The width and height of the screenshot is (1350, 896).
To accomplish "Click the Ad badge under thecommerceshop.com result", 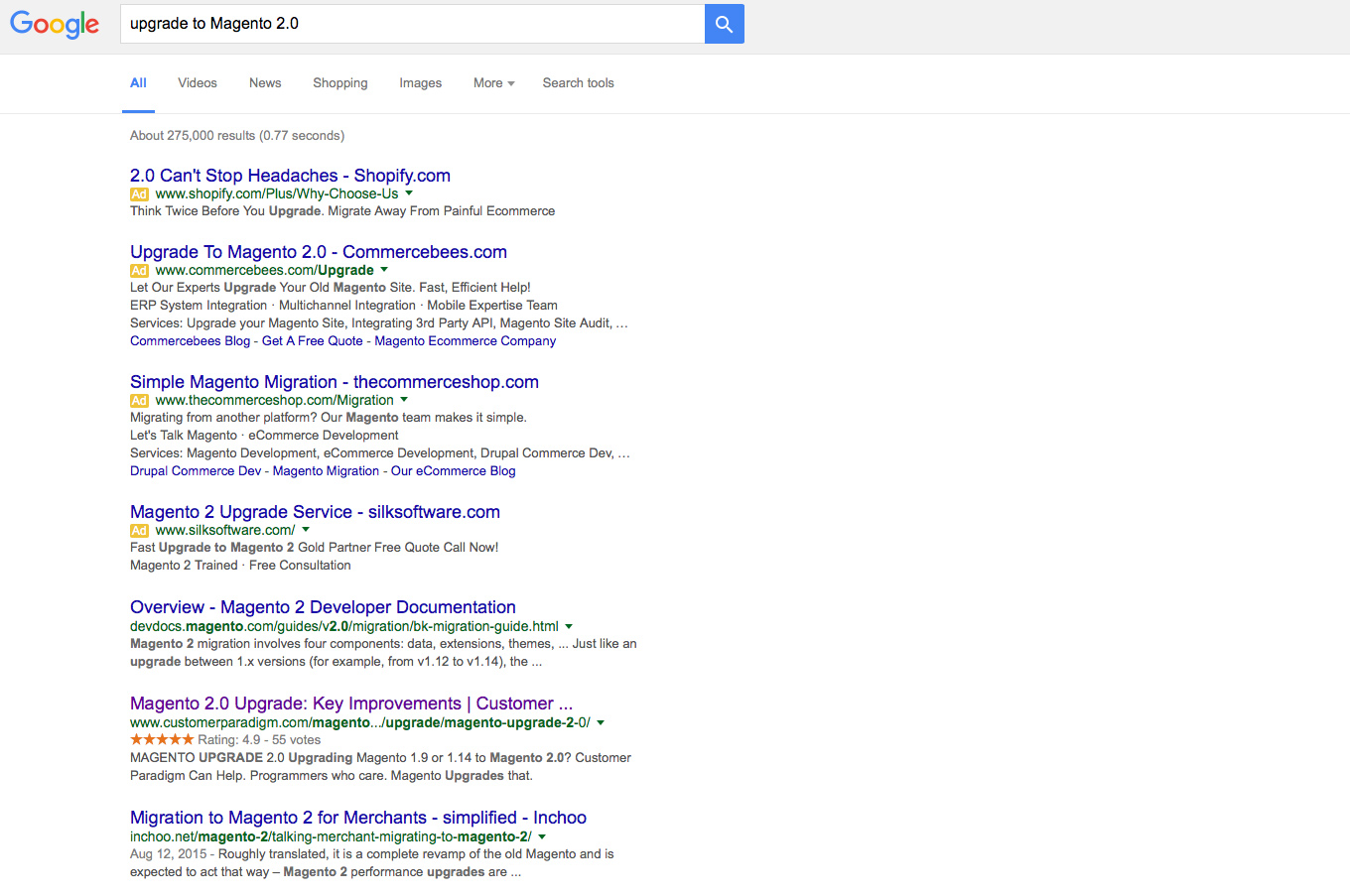I will (139, 401).
